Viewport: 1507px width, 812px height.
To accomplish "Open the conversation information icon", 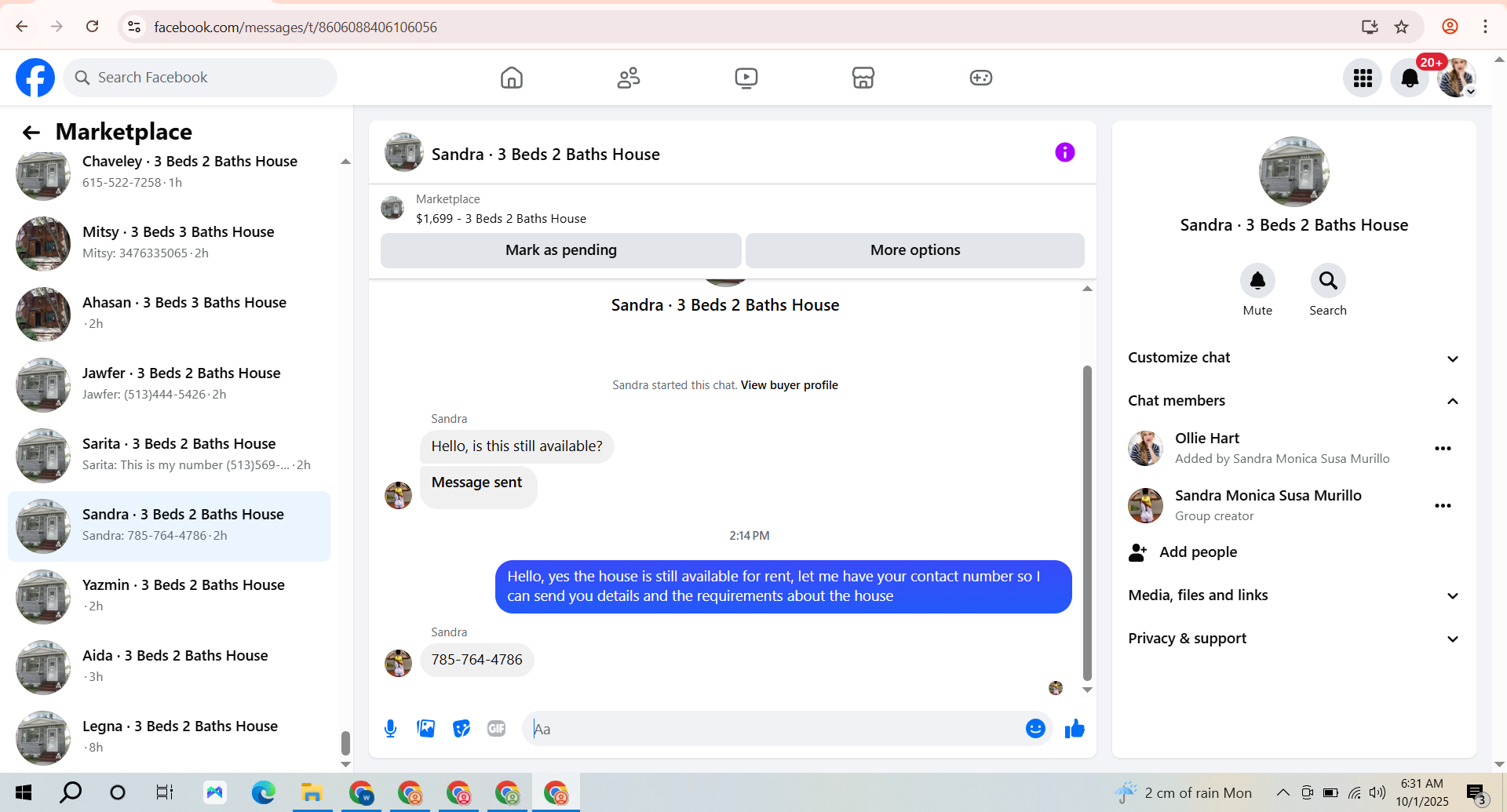I will 1064,152.
